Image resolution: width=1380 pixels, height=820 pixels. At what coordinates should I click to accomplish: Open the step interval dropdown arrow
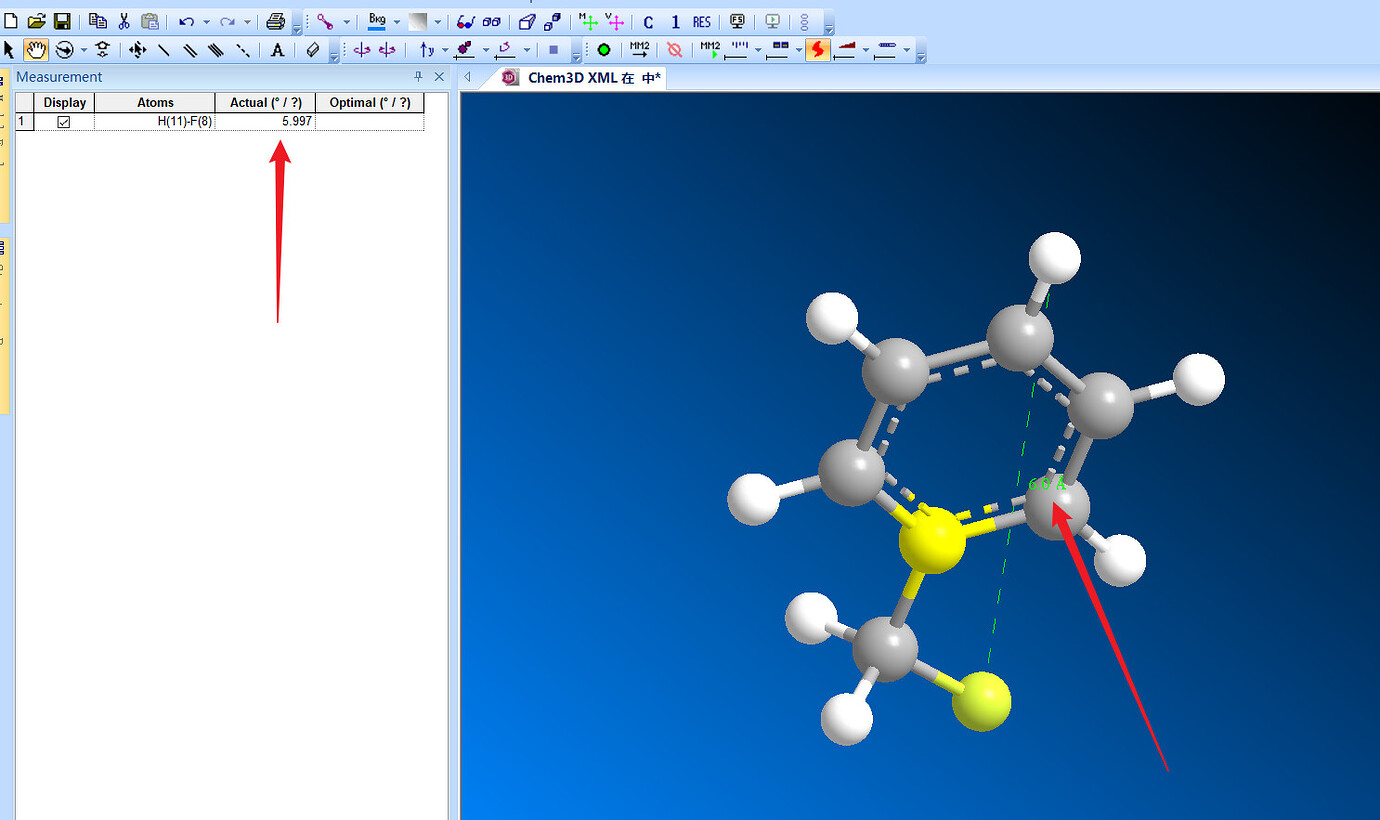coord(758,50)
